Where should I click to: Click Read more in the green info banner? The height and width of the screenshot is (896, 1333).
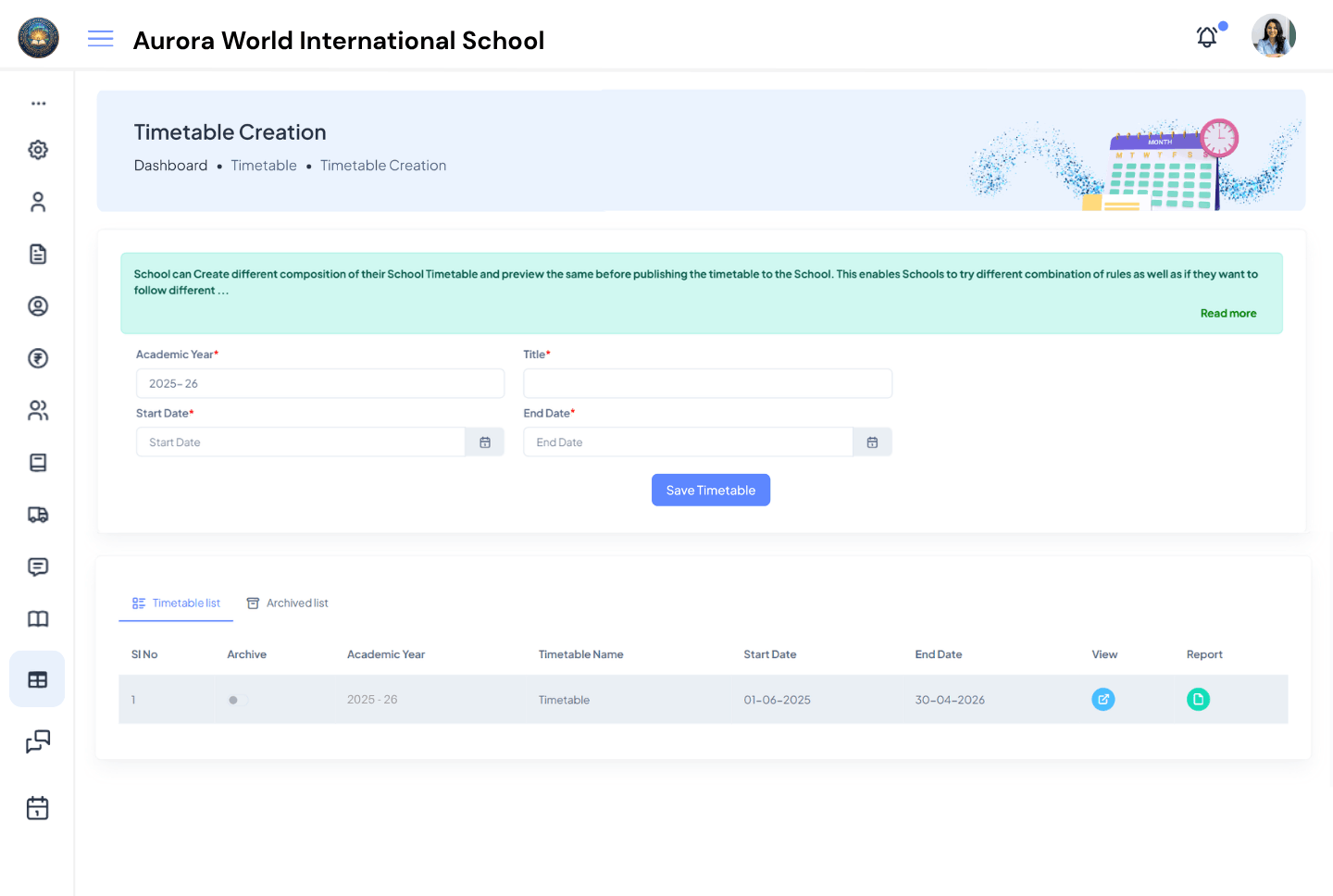click(x=1228, y=313)
